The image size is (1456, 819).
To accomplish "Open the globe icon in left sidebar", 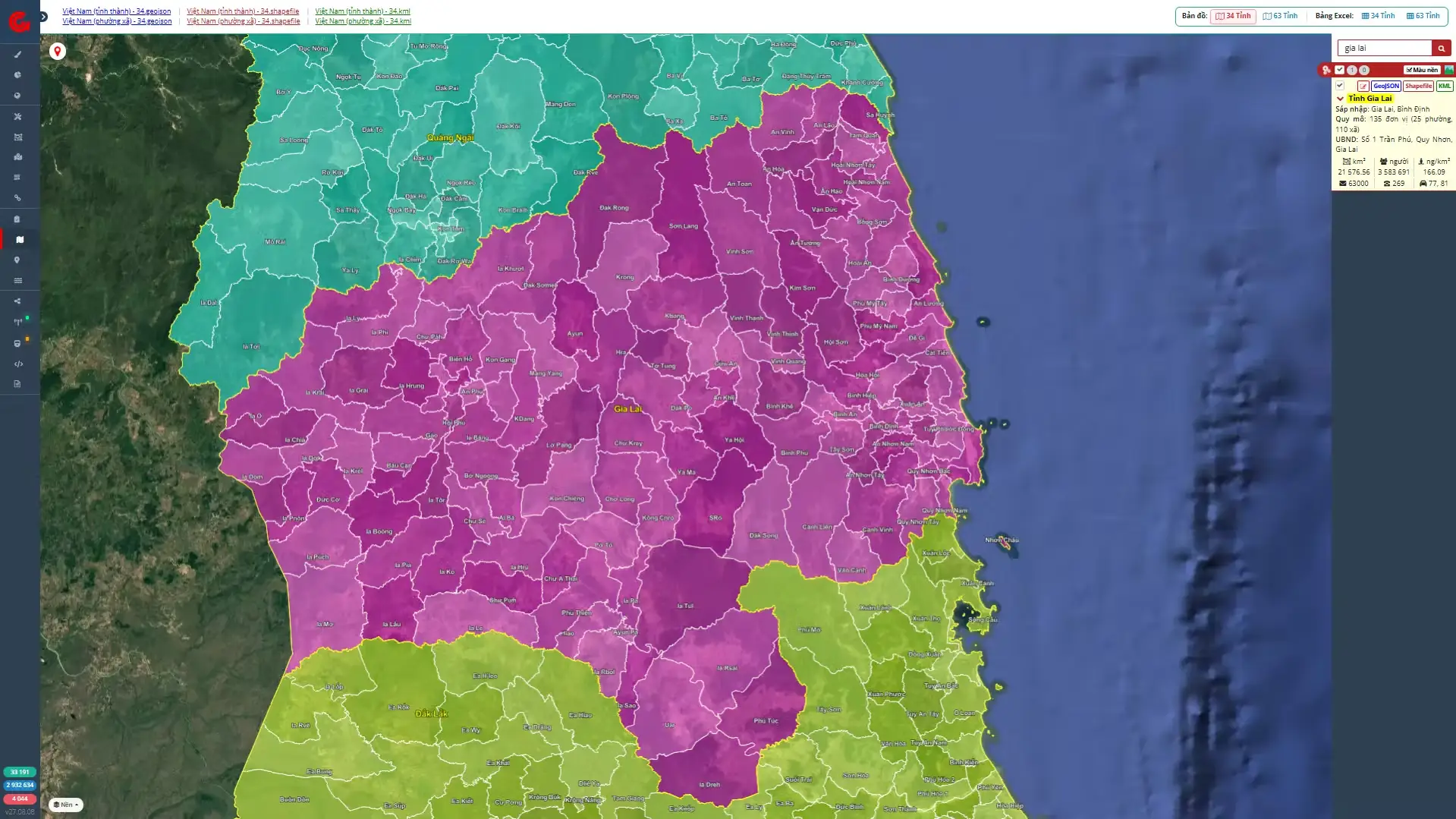I will coord(17,96).
